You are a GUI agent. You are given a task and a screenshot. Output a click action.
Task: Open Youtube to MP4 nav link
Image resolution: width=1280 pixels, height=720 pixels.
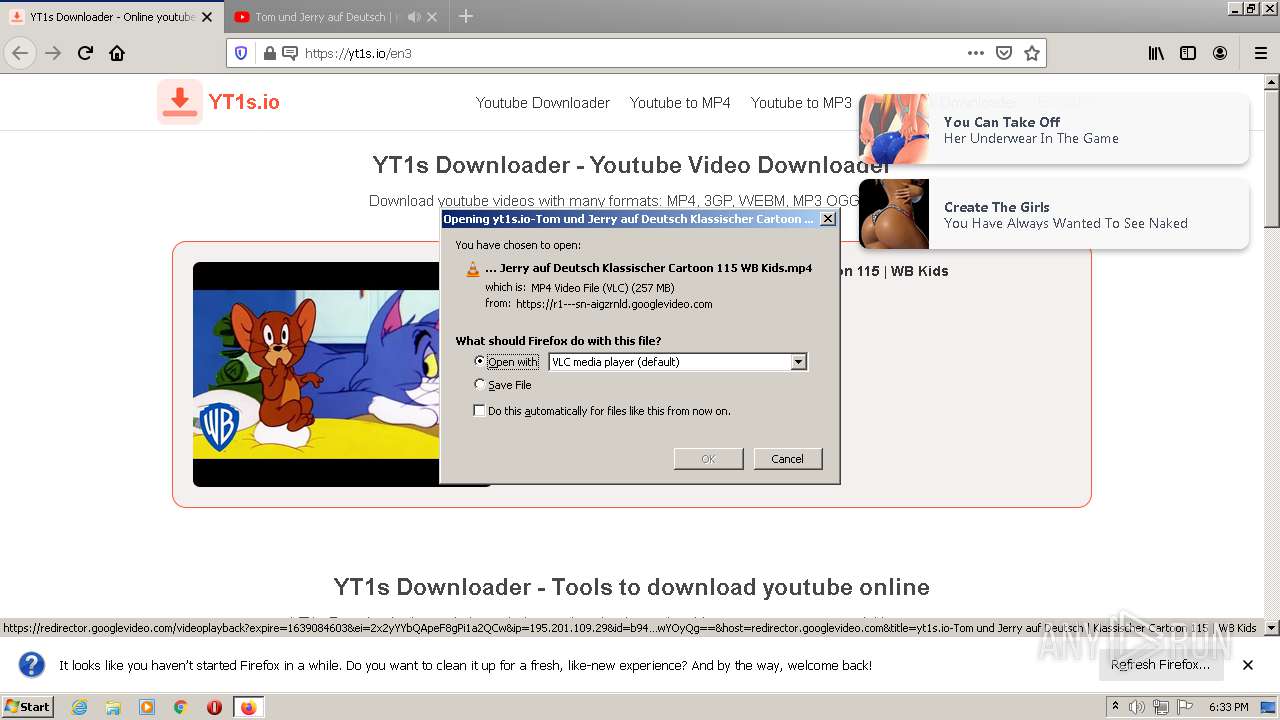point(680,103)
